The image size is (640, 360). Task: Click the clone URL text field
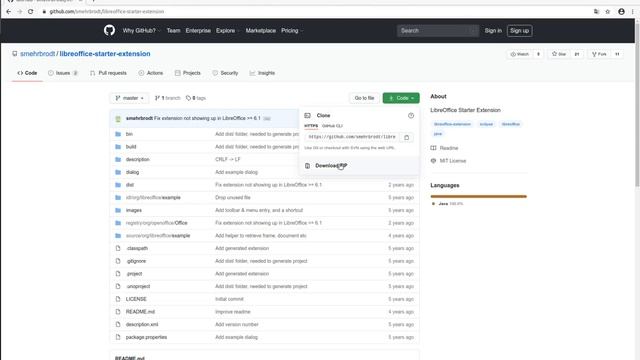pyautogui.click(x=352, y=137)
